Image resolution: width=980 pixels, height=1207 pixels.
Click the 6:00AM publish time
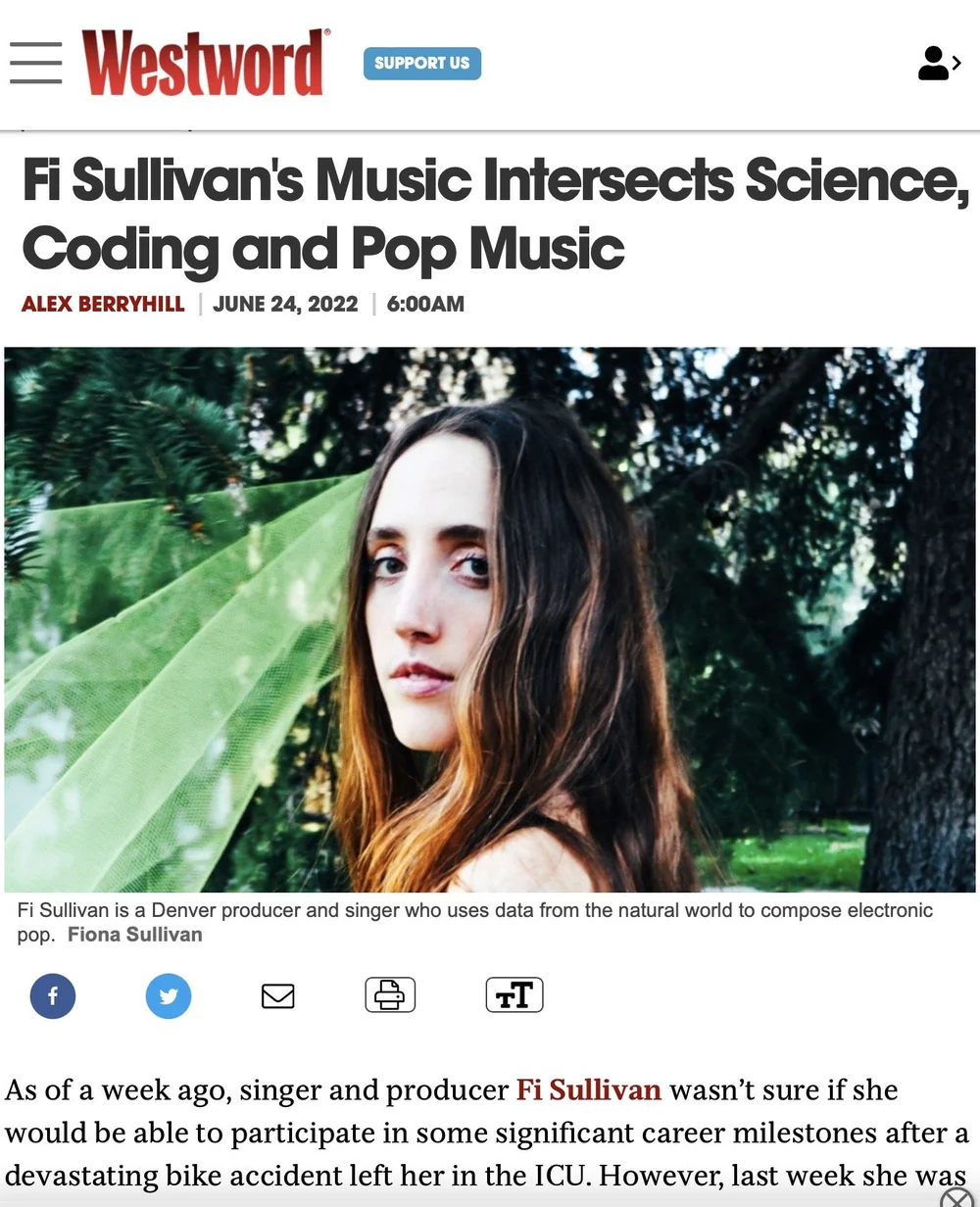[x=425, y=304]
